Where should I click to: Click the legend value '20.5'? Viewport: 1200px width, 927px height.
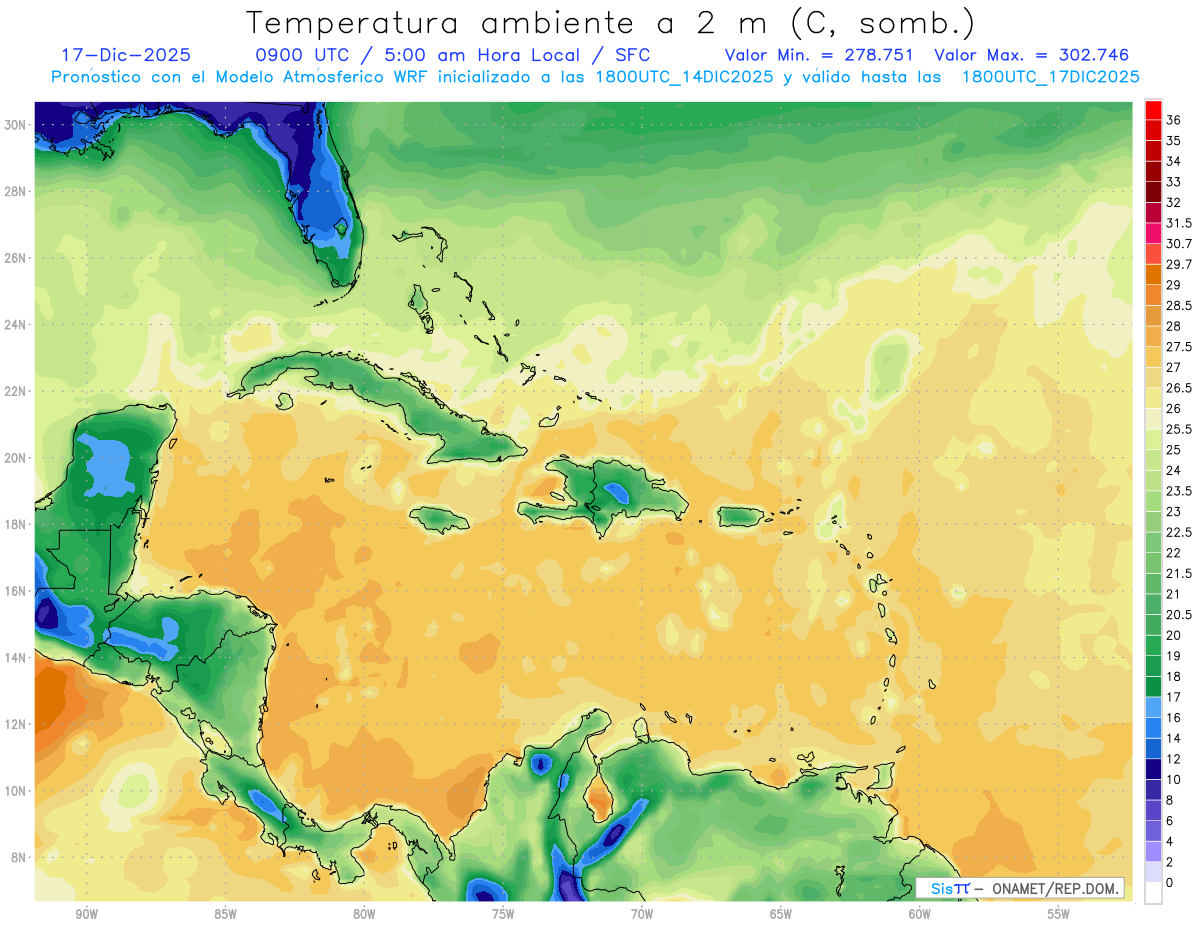(x=1179, y=615)
